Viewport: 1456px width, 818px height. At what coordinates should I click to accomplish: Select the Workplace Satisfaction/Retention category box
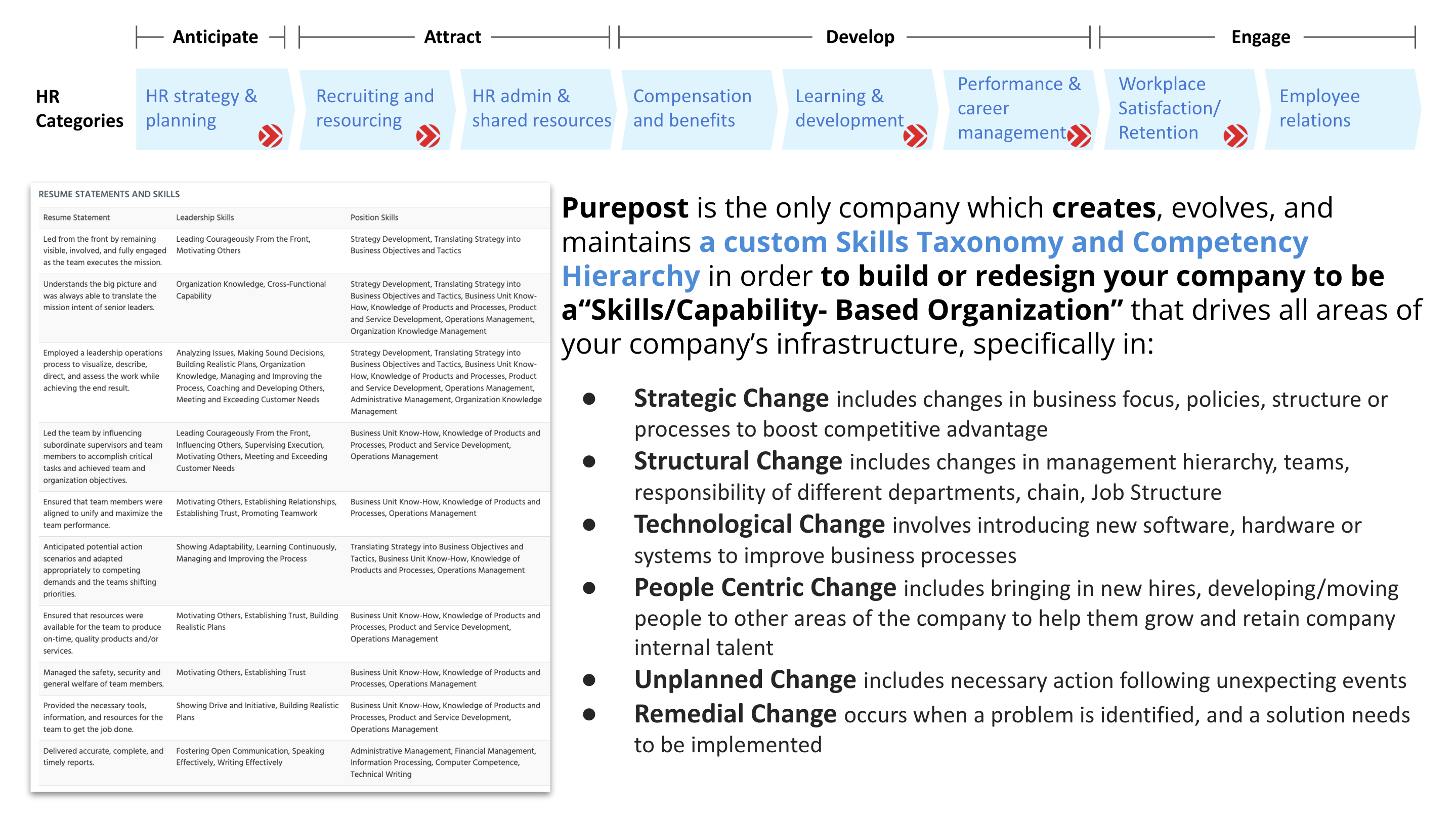click(x=1182, y=109)
